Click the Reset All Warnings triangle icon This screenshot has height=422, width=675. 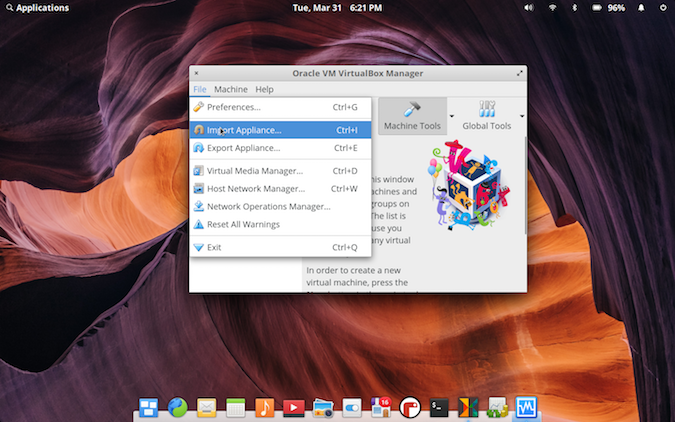click(x=198, y=224)
